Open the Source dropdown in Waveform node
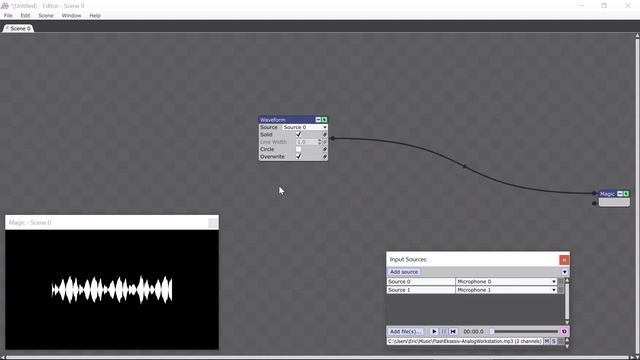 (305, 127)
